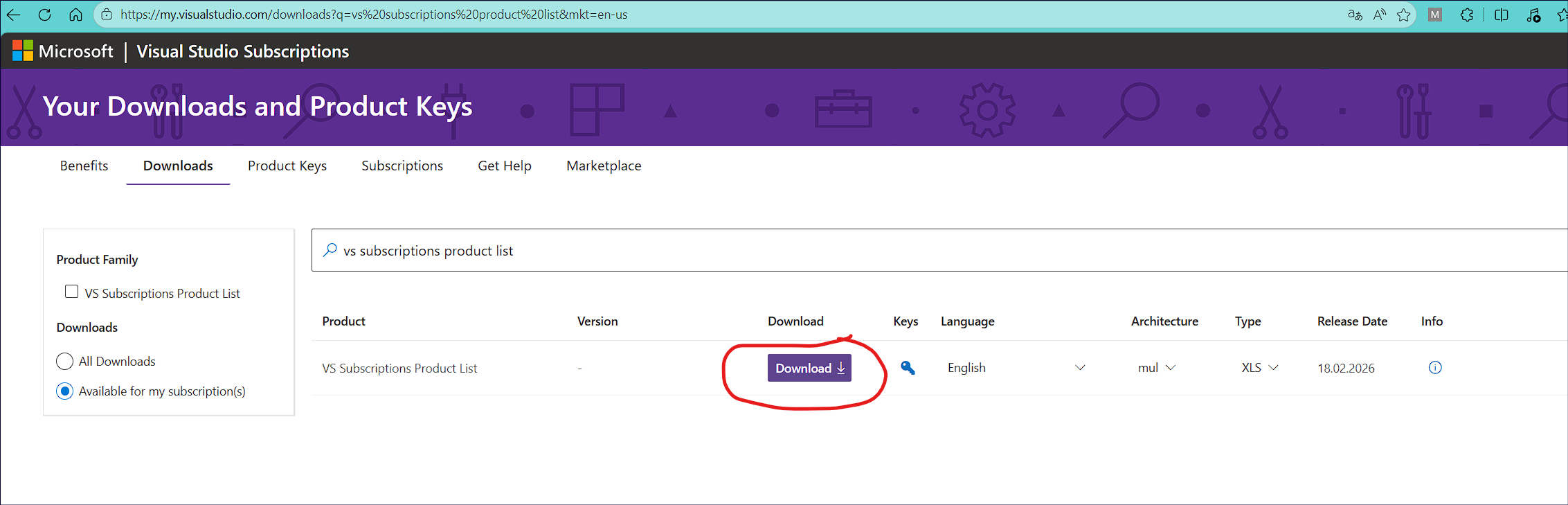Open the Visual Studio Subscriptions header link
This screenshot has width=1568, height=505.
(243, 51)
